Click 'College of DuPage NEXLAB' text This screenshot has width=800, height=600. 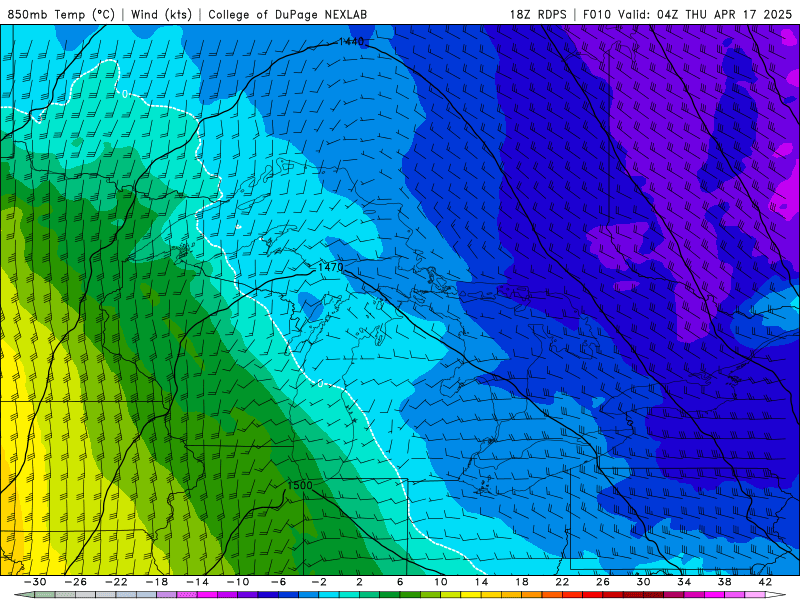(x=287, y=14)
